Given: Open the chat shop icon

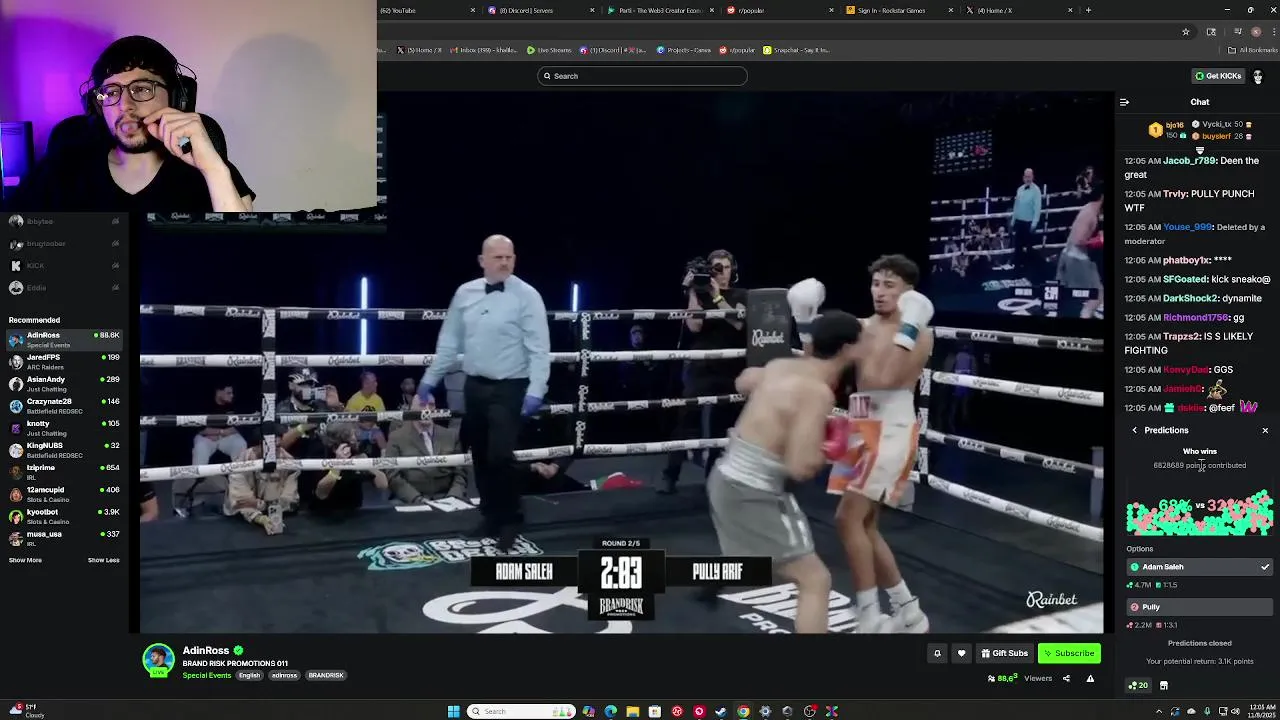Looking at the screenshot, I should (x=1164, y=685).
